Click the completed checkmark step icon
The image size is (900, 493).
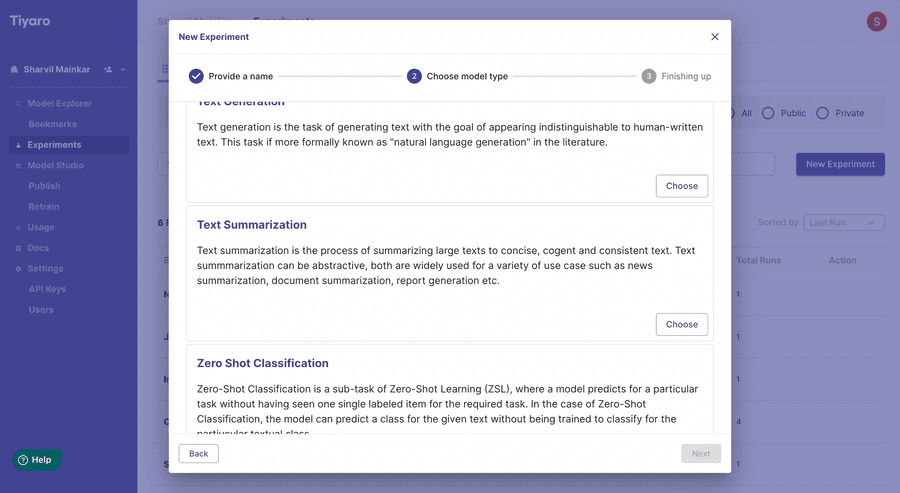click(196, 76)
